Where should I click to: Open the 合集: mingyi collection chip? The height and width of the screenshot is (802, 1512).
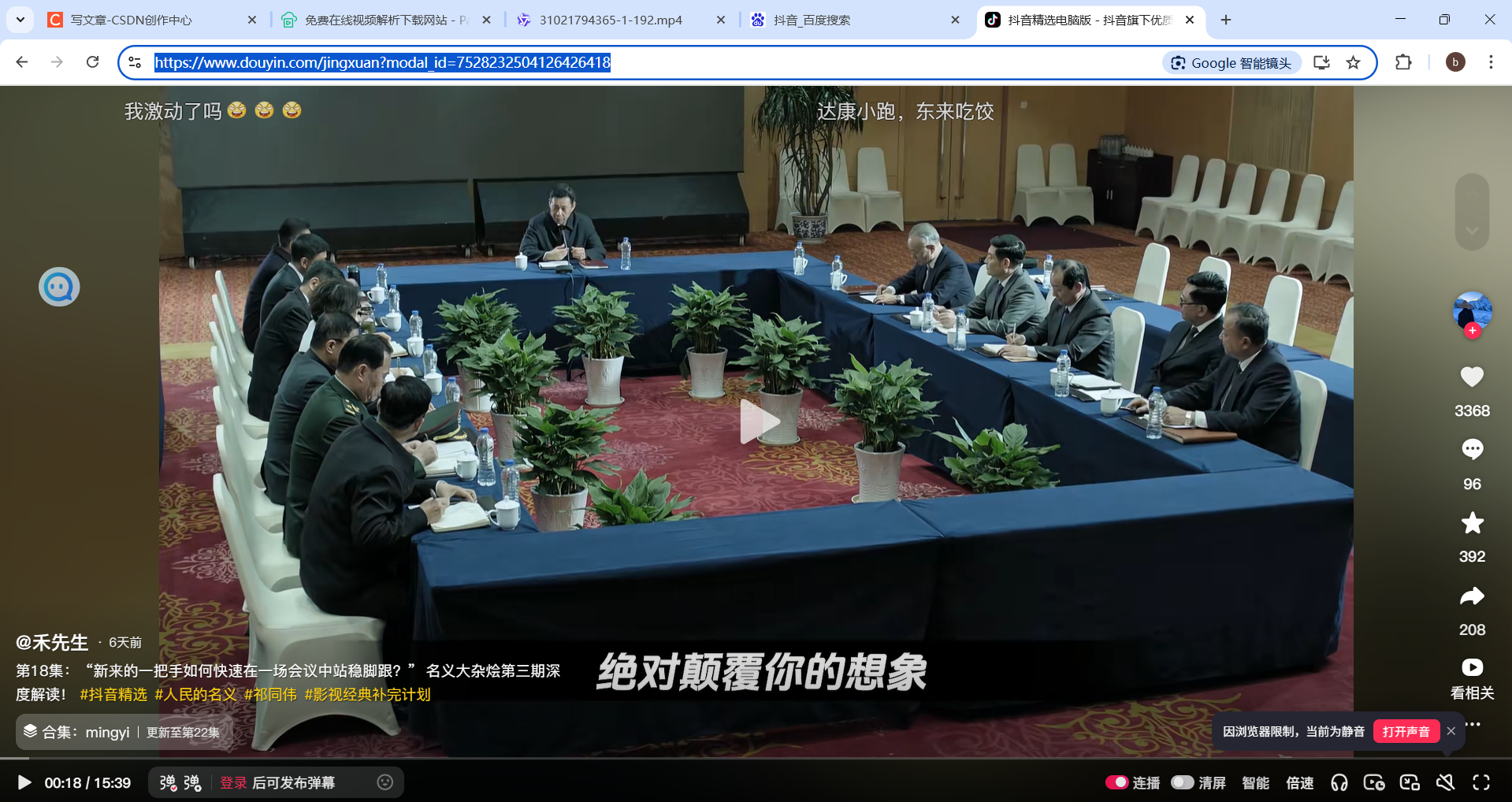click(124, 732)
